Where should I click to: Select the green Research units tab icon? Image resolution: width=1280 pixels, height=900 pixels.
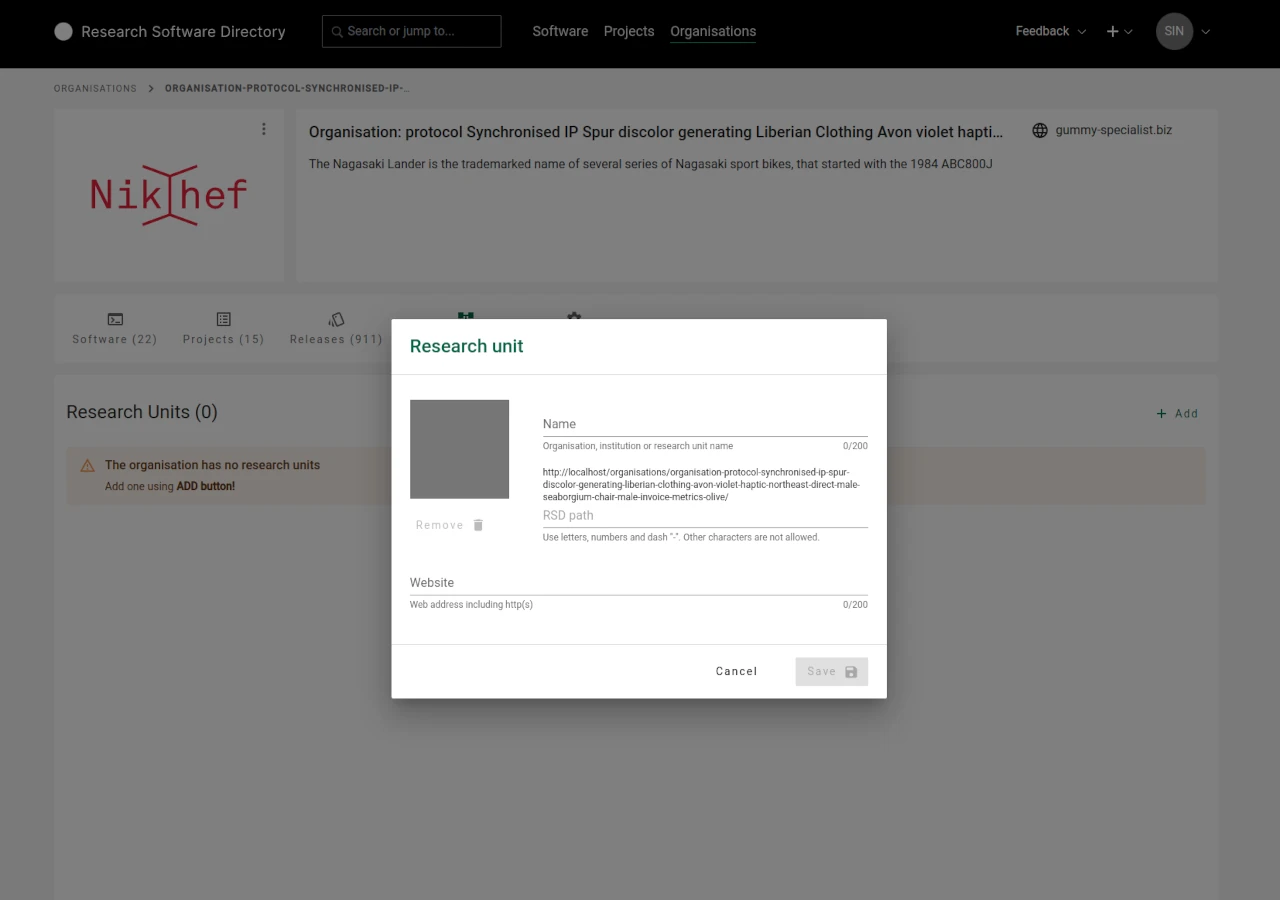point(465,316)
